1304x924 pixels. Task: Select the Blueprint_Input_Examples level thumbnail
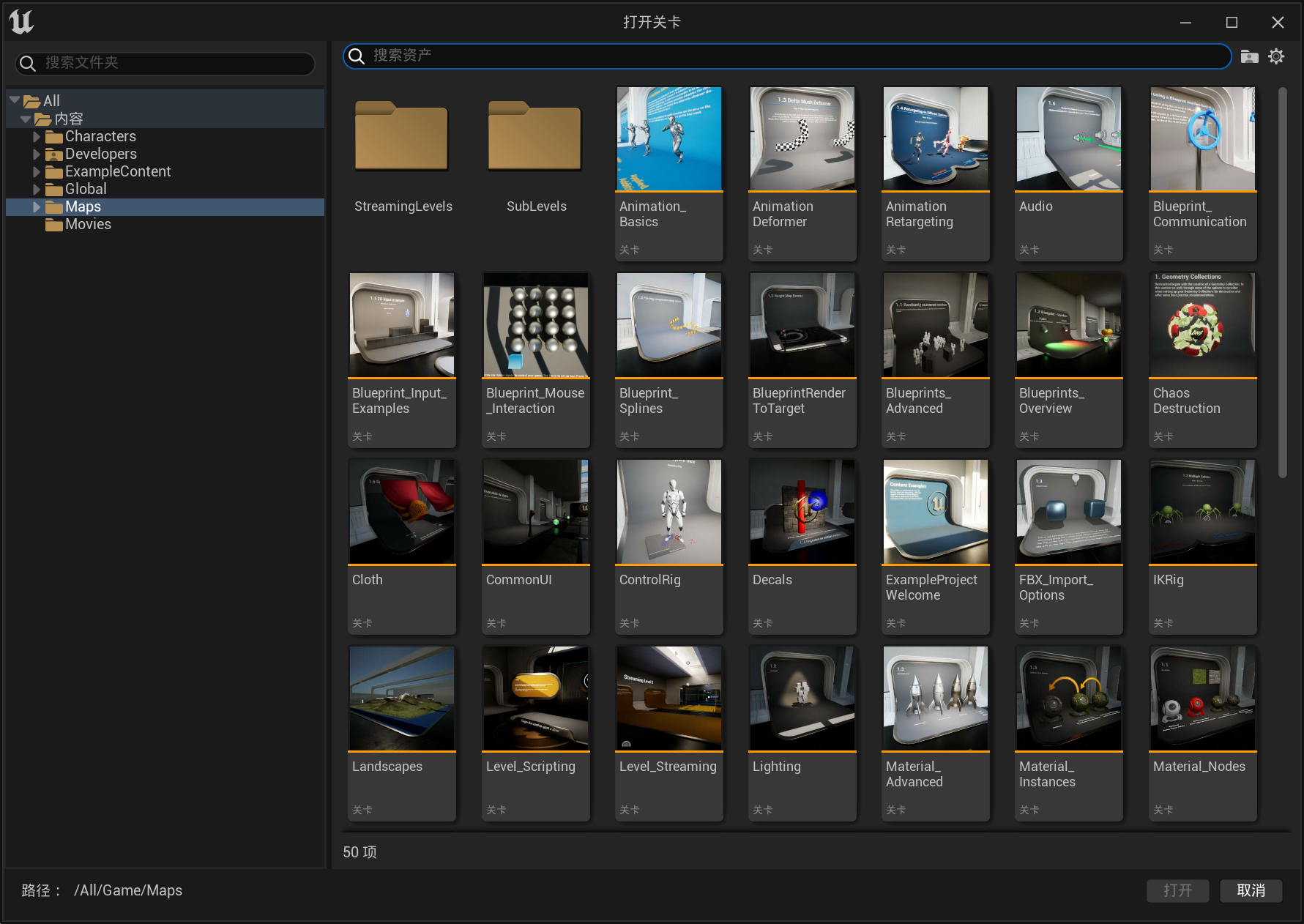(402, 325)
